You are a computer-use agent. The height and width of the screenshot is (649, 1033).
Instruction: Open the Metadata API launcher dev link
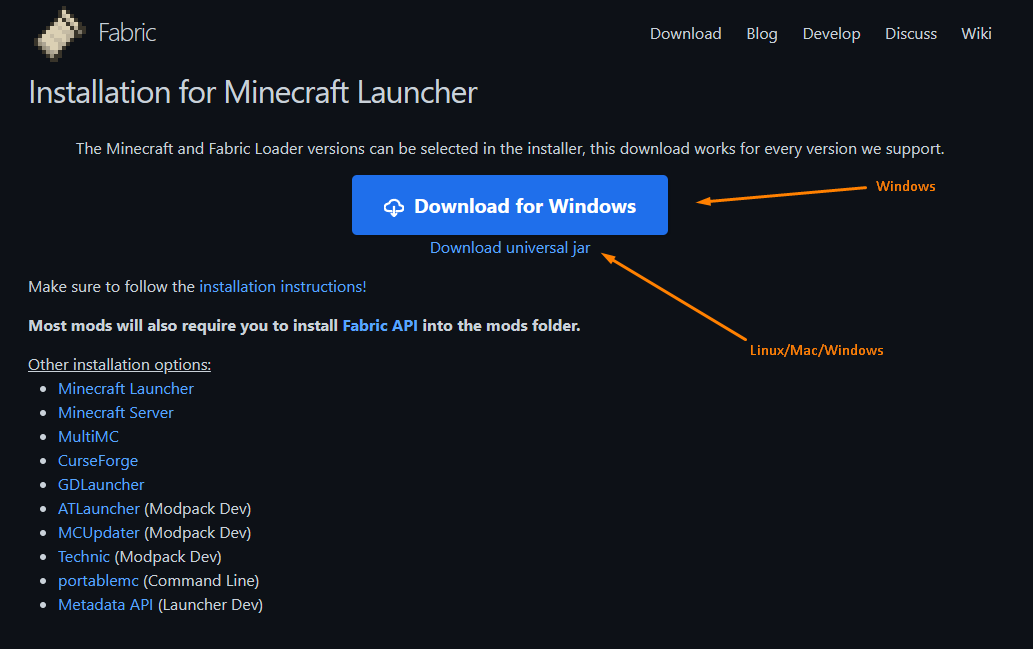[x=105, y=605]
